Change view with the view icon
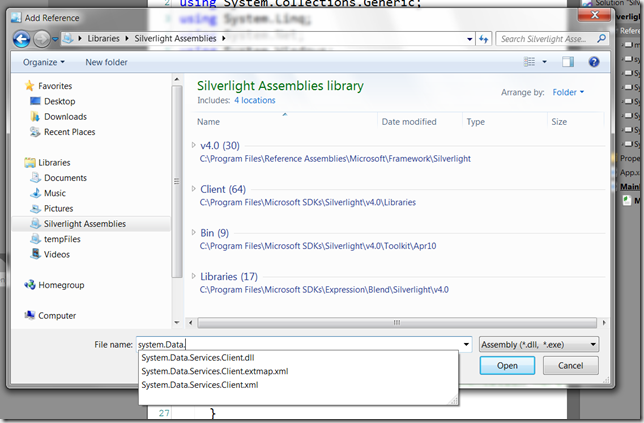The image size is (644, 423). coord(529,62)
